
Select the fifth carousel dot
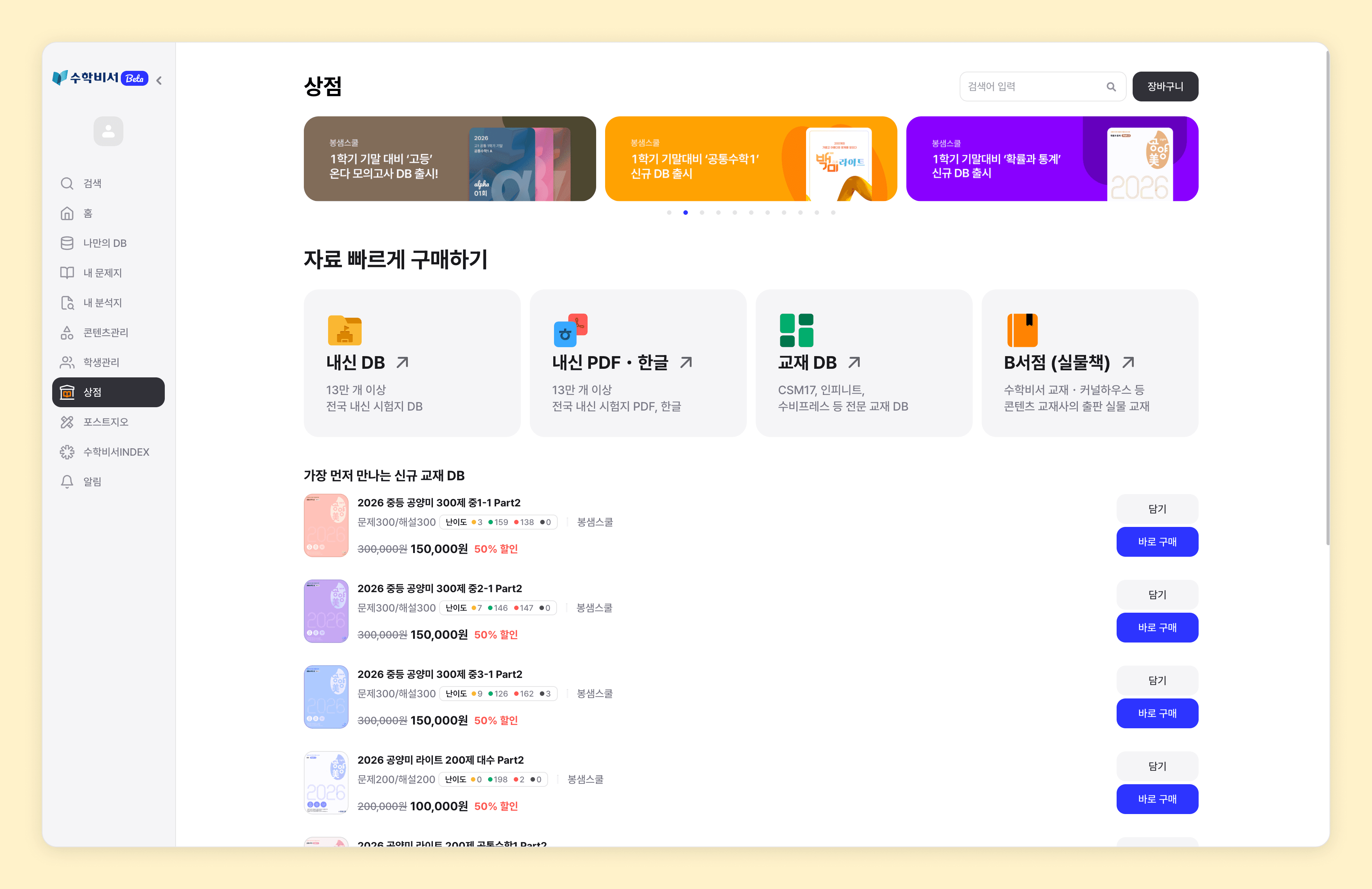(x=734, y=212)
